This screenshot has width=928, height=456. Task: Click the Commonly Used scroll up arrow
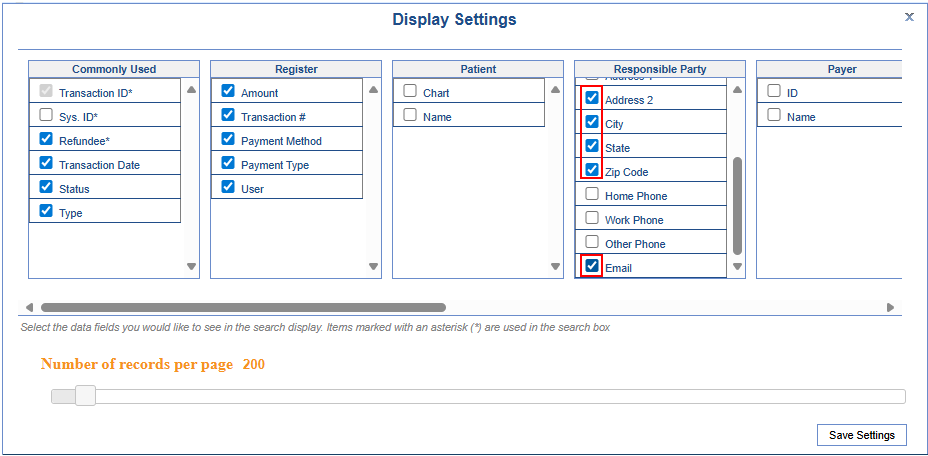tap(191, 90)
